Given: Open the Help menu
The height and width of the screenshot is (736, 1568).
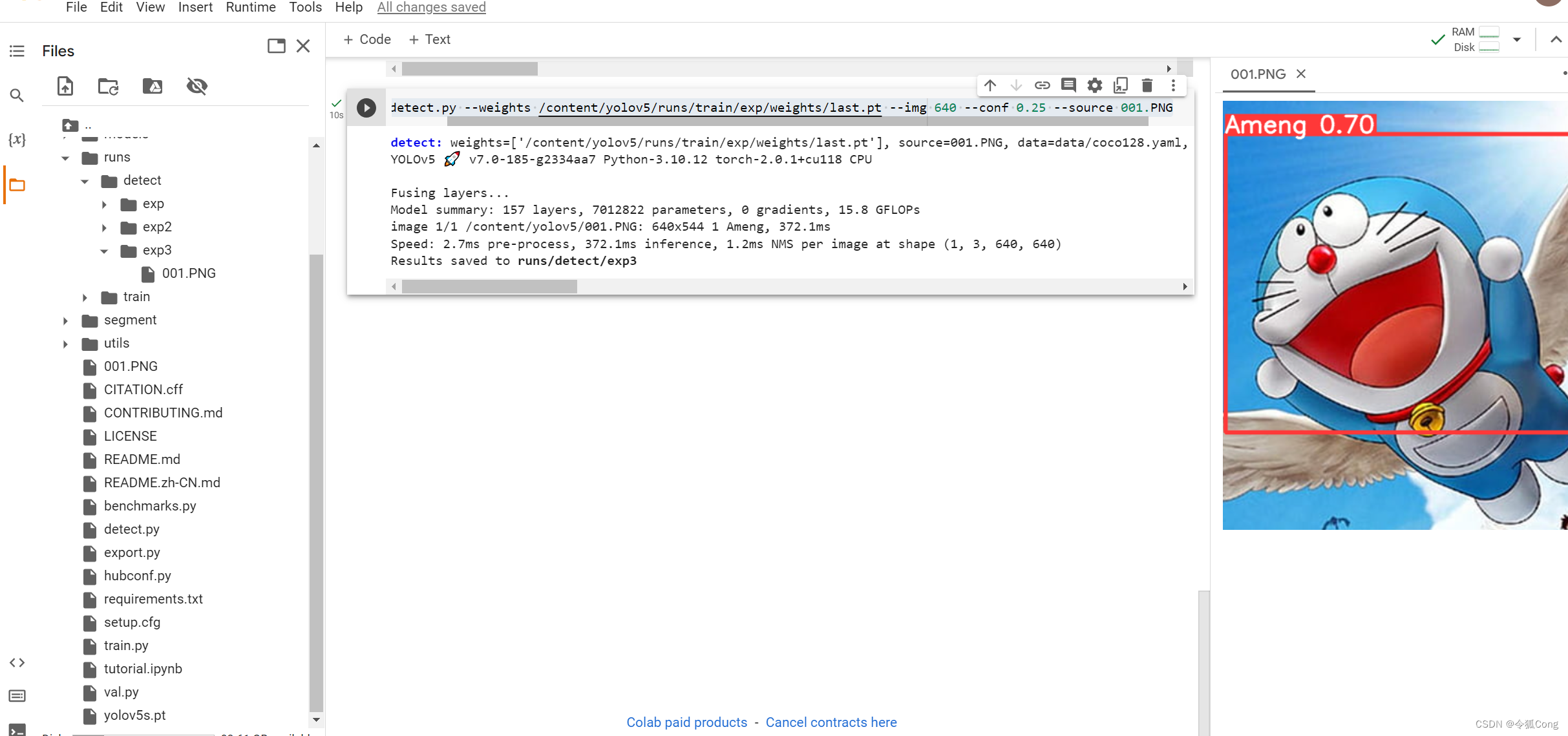Looking at the screenshot, I should click(x=348, y=7).
